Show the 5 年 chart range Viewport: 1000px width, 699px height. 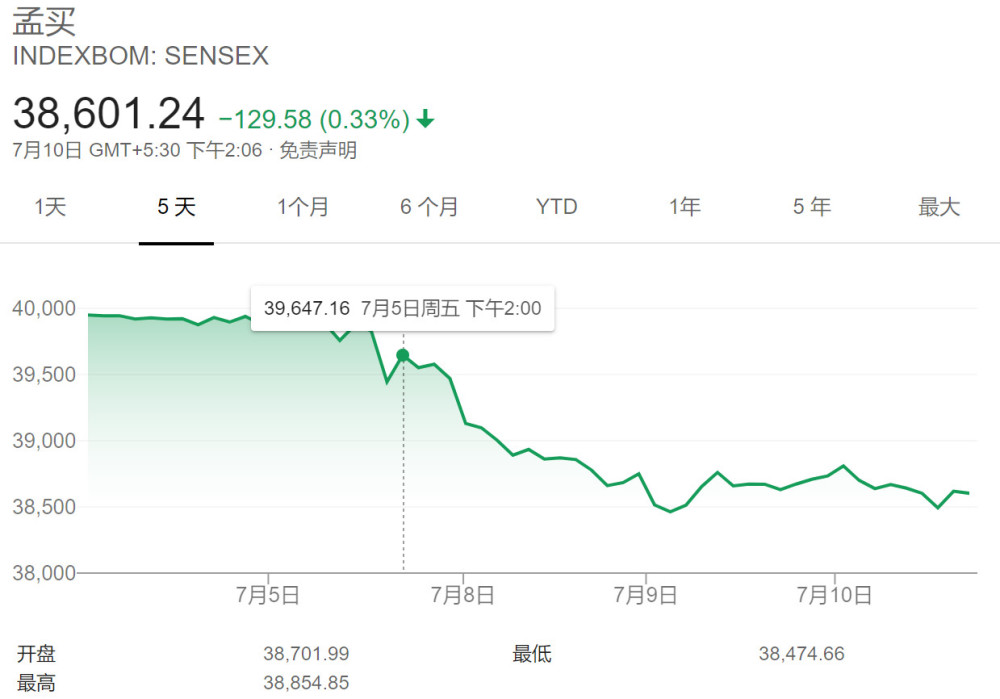812,207
